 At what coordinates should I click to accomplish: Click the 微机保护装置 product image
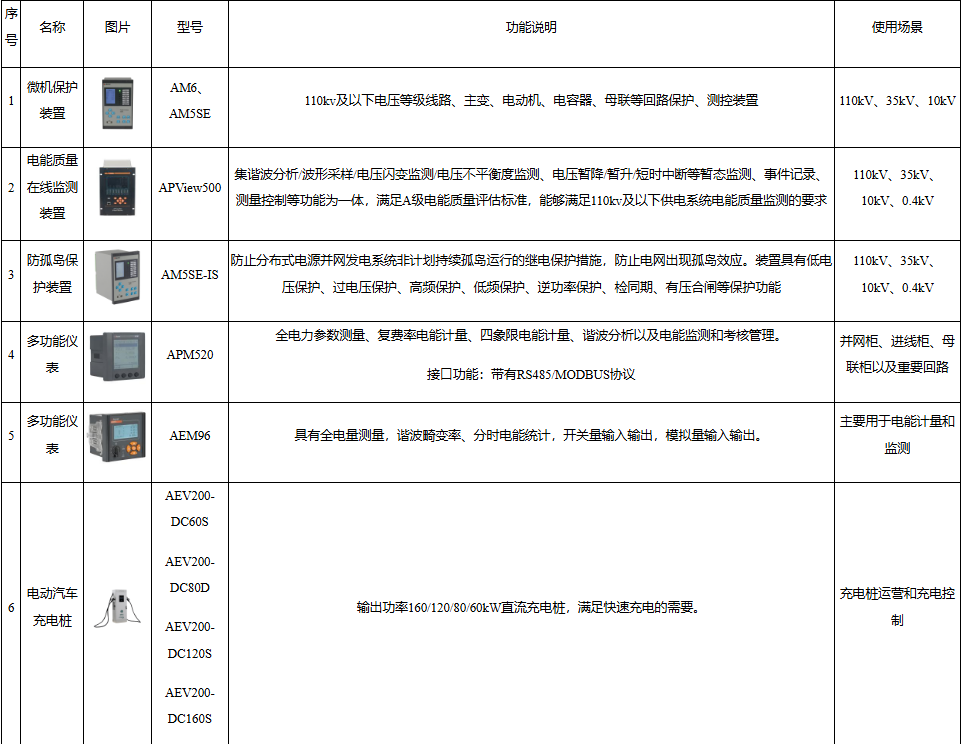point(117,103)
